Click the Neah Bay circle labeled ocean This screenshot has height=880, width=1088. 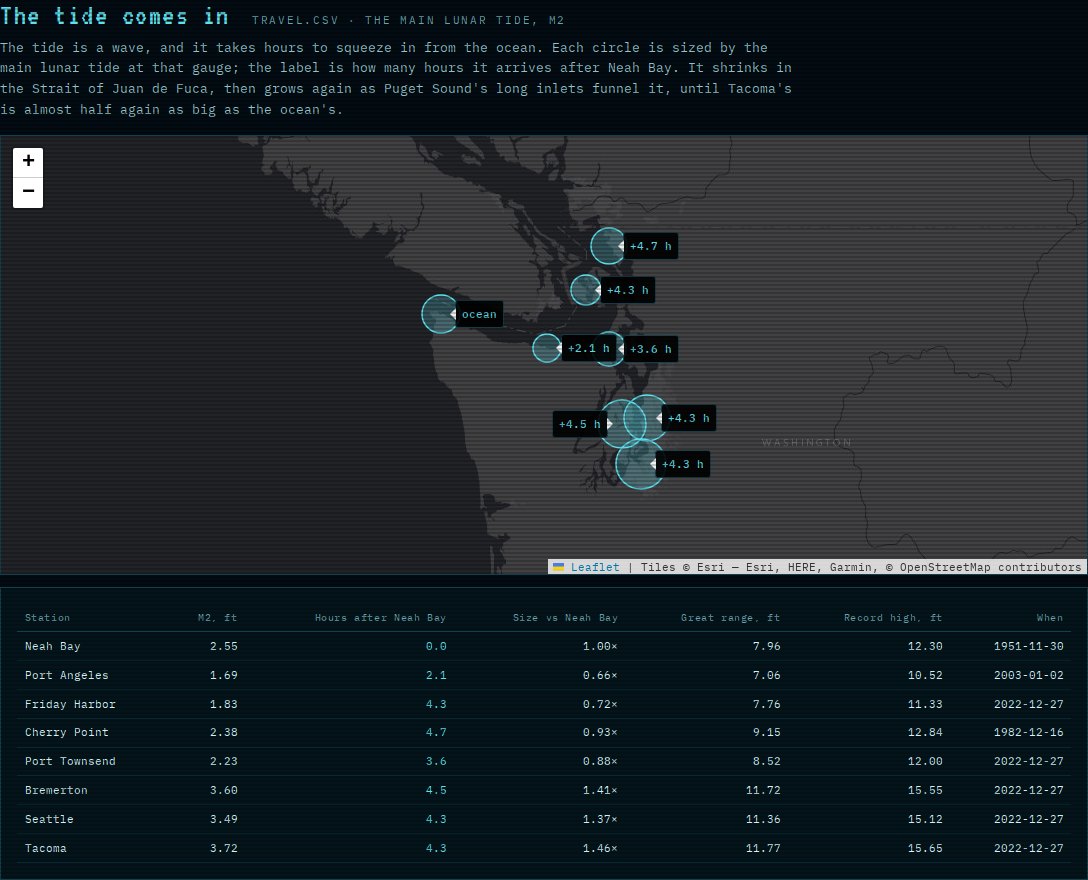point(440,314)
